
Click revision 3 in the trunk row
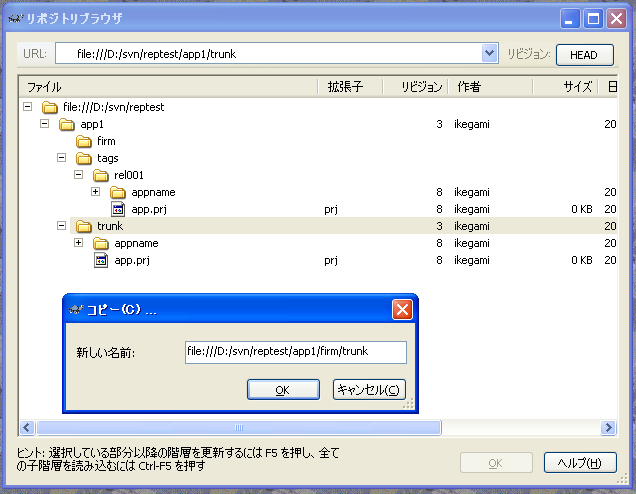point(439,226)
